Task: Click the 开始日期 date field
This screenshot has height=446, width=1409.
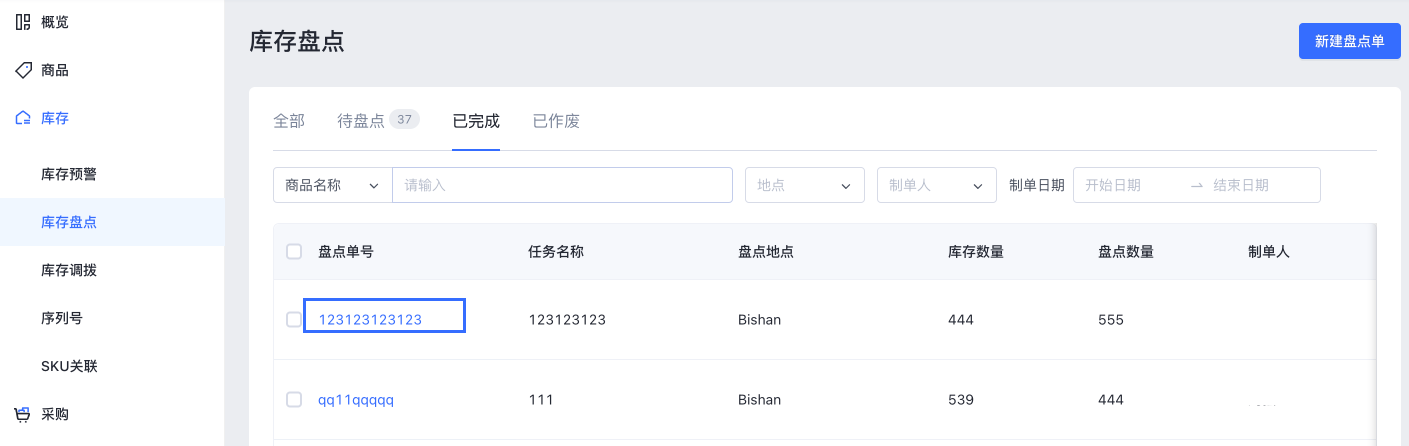Action: [1128, 185]
